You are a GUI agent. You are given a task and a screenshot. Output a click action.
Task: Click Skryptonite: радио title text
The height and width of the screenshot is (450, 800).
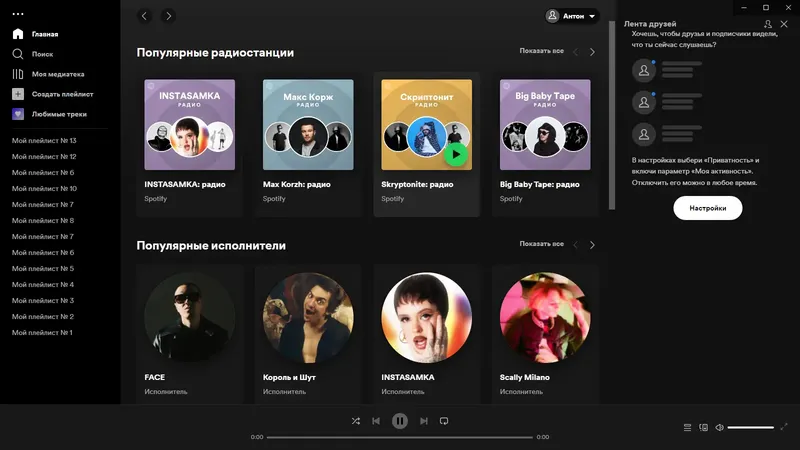(417, 185)
